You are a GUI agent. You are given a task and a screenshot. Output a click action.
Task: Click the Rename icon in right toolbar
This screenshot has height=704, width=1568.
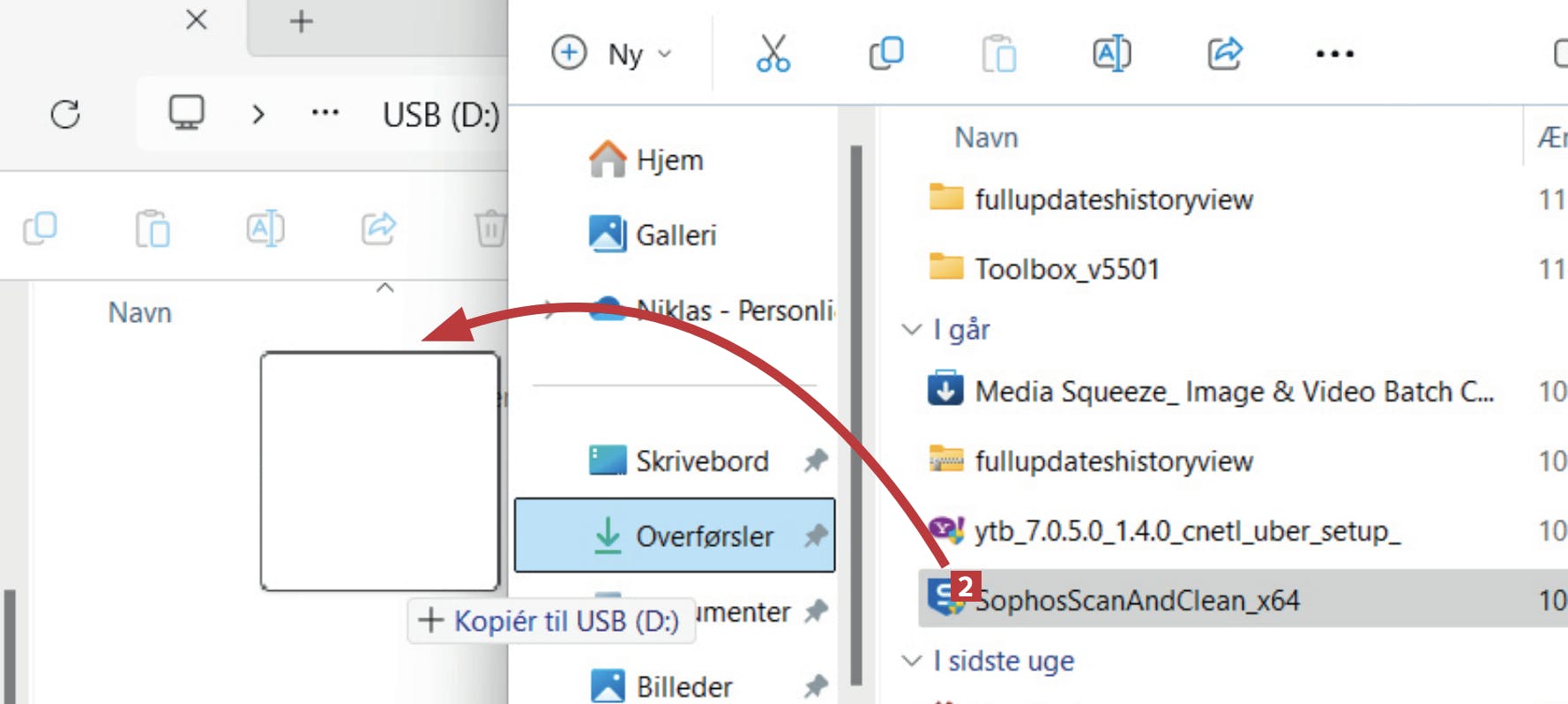[x=1111, y=54]
